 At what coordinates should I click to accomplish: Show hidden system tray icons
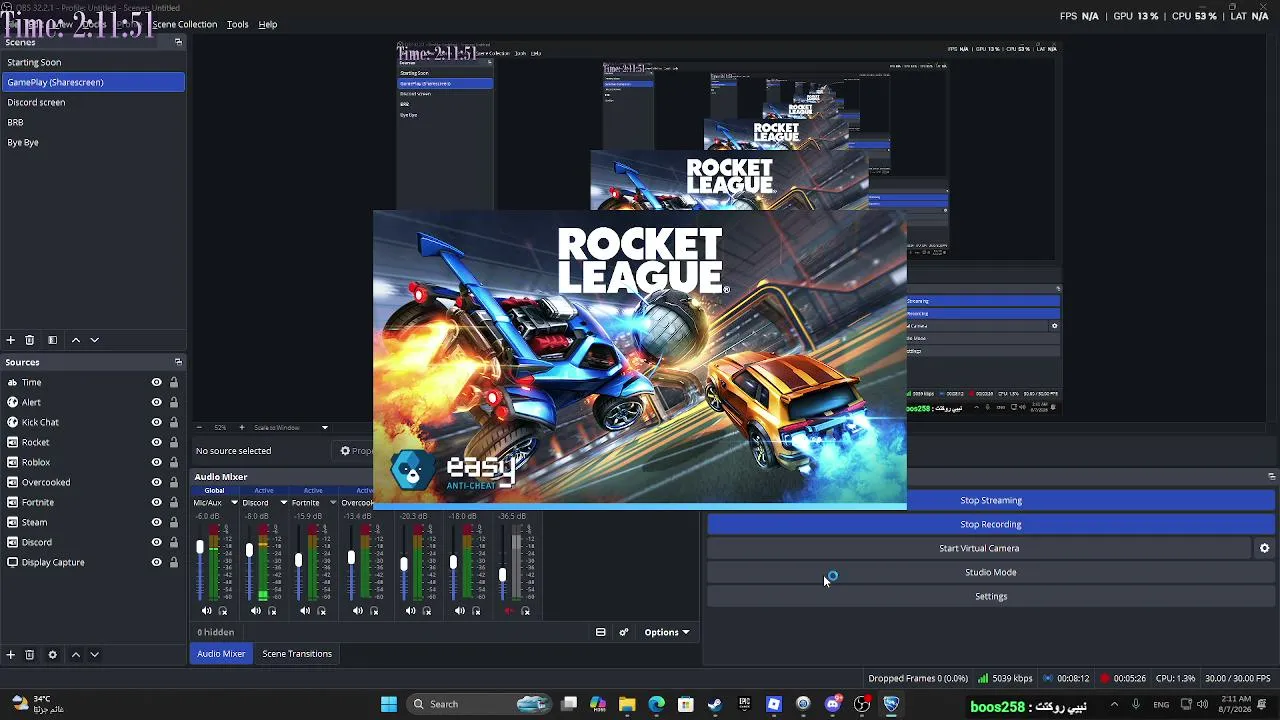(1114, 704)
